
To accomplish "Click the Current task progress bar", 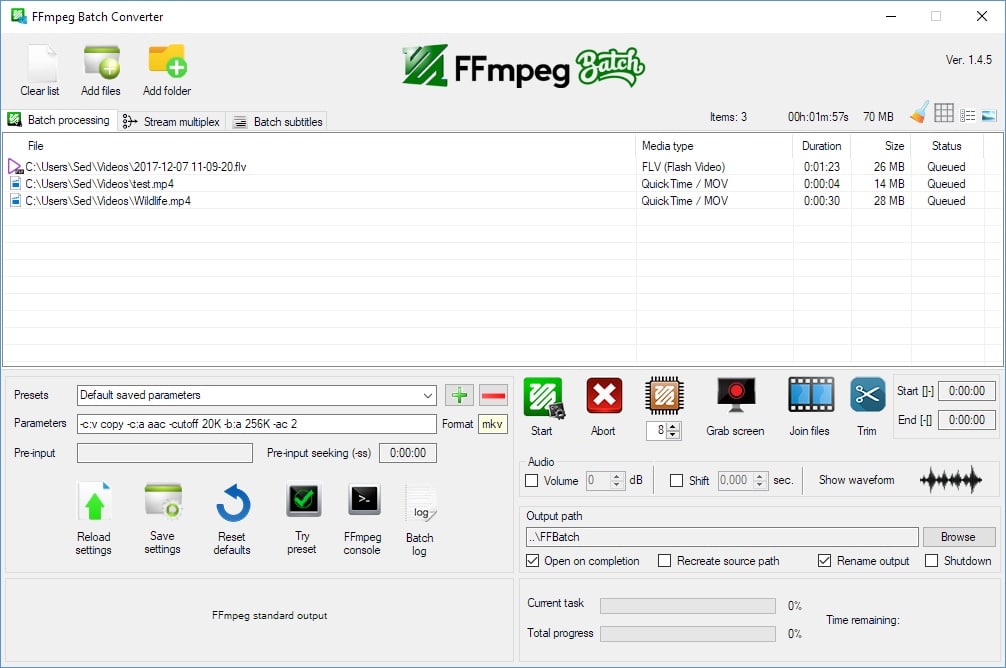I will click(x=688, y=606).
